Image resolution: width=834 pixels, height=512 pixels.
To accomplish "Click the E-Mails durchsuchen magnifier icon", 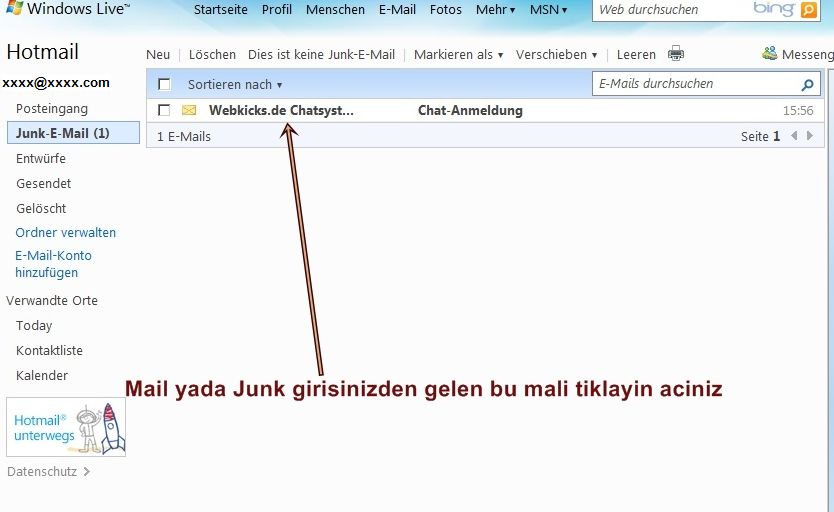I will (x=807, y=85).
